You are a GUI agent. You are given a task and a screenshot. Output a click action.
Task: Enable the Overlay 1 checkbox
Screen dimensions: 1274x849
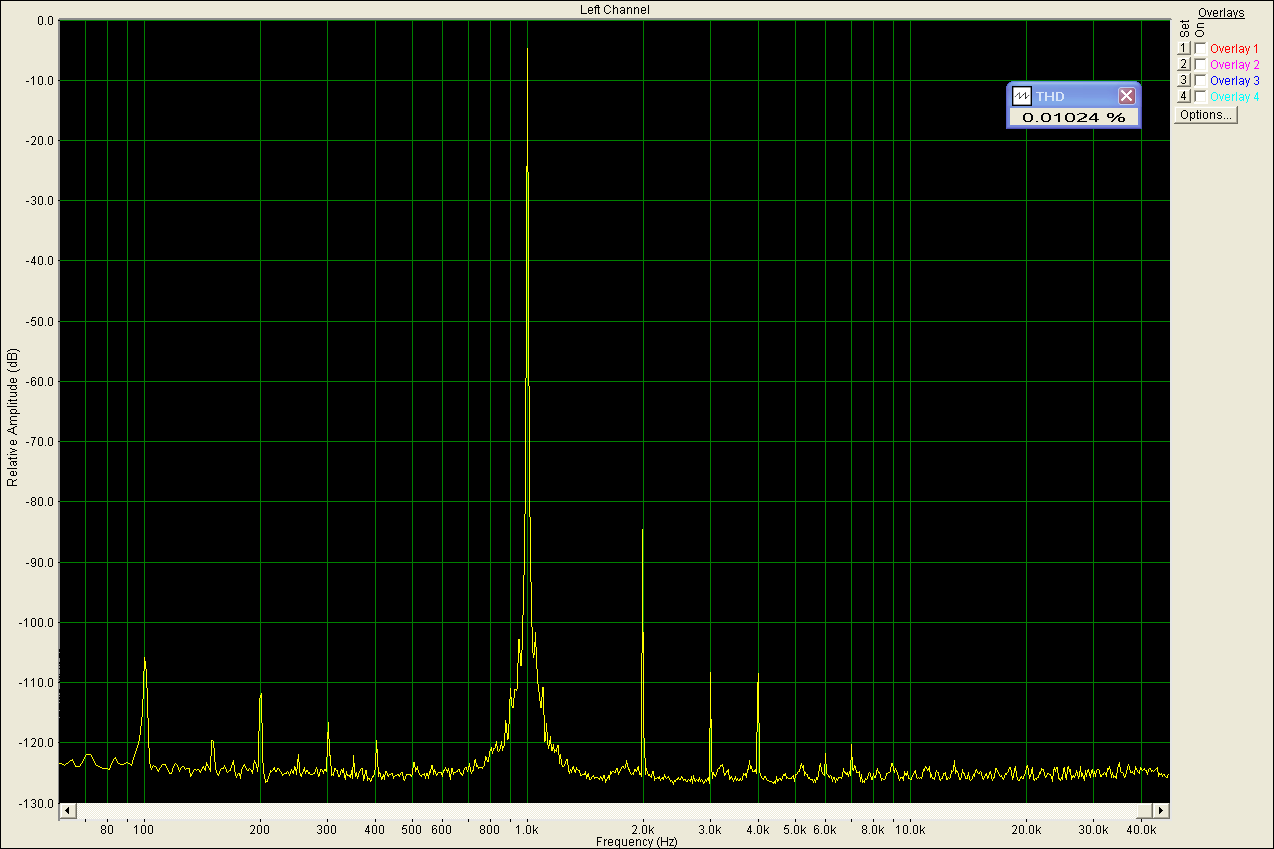[x=1200, y=48]
